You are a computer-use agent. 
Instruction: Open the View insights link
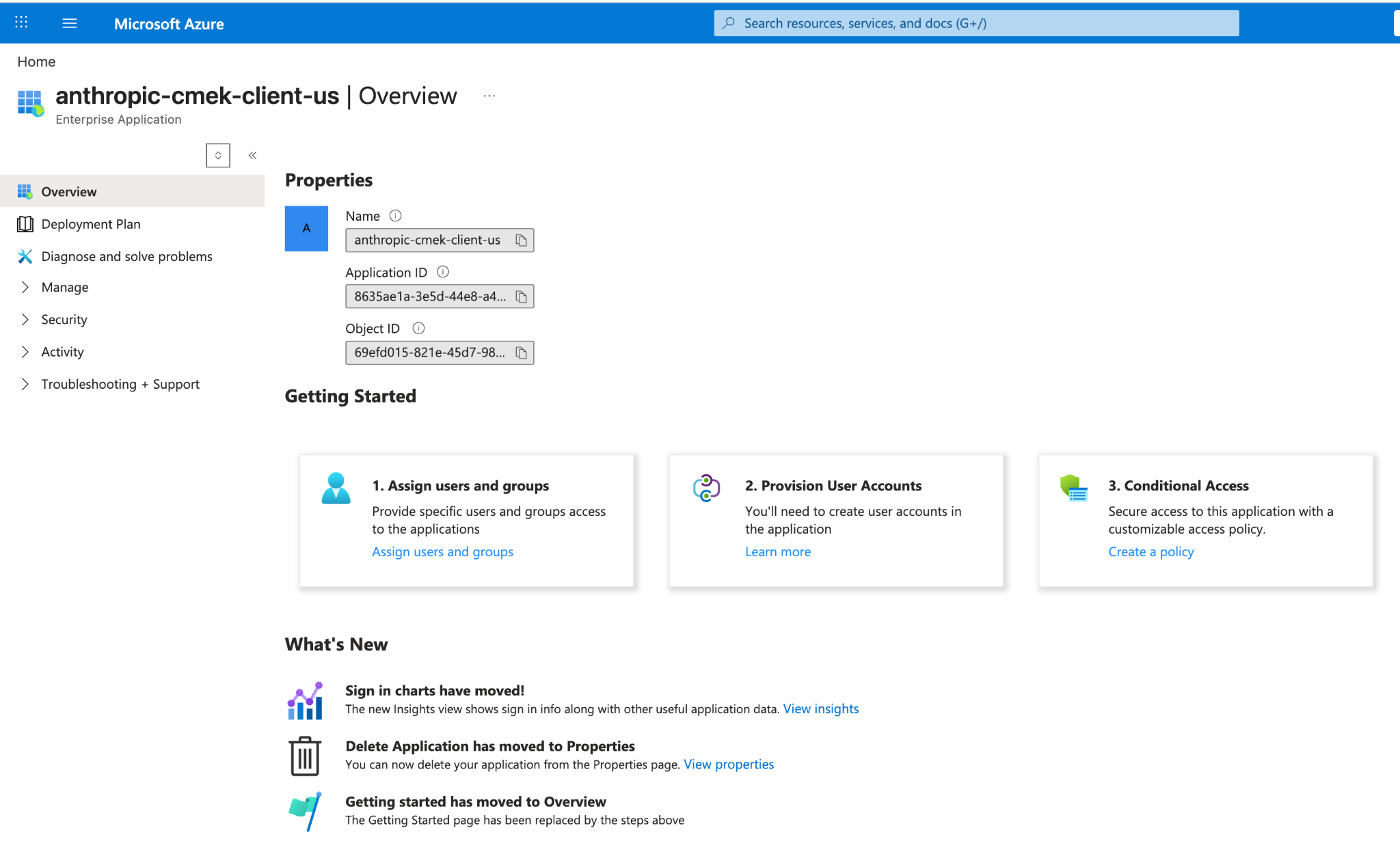coord(821,708)
